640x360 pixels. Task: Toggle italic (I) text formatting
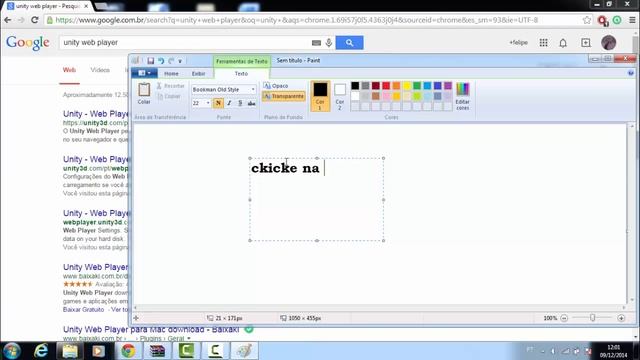pos(229,103)
